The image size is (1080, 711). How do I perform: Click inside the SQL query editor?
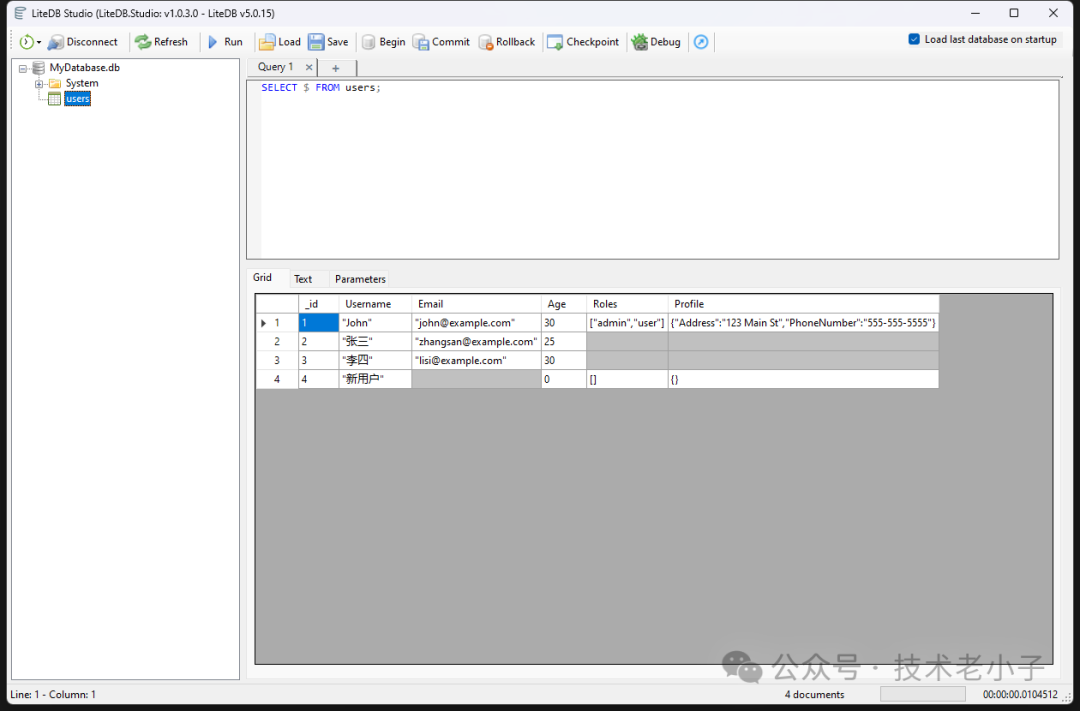650,170
